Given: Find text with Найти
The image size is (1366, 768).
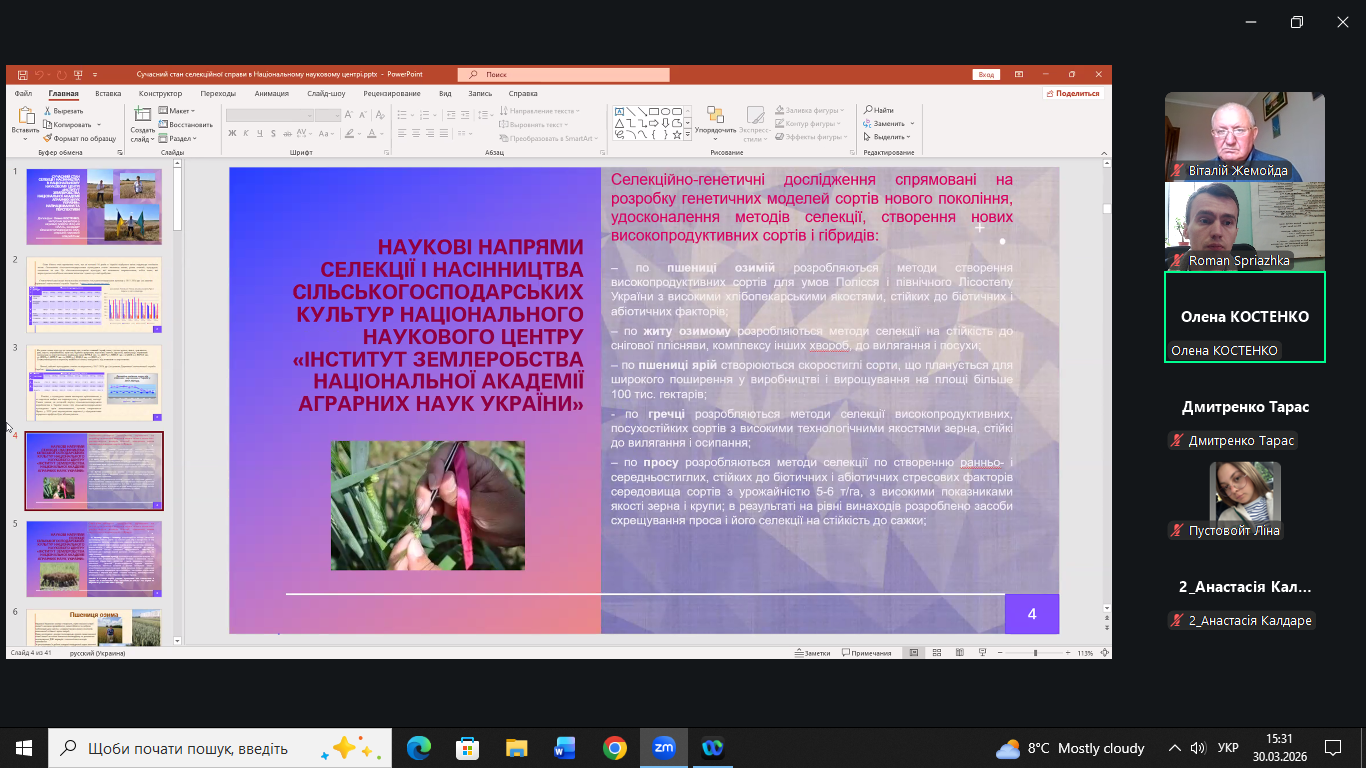Looking at the screenshot, I should coord(878,110).
